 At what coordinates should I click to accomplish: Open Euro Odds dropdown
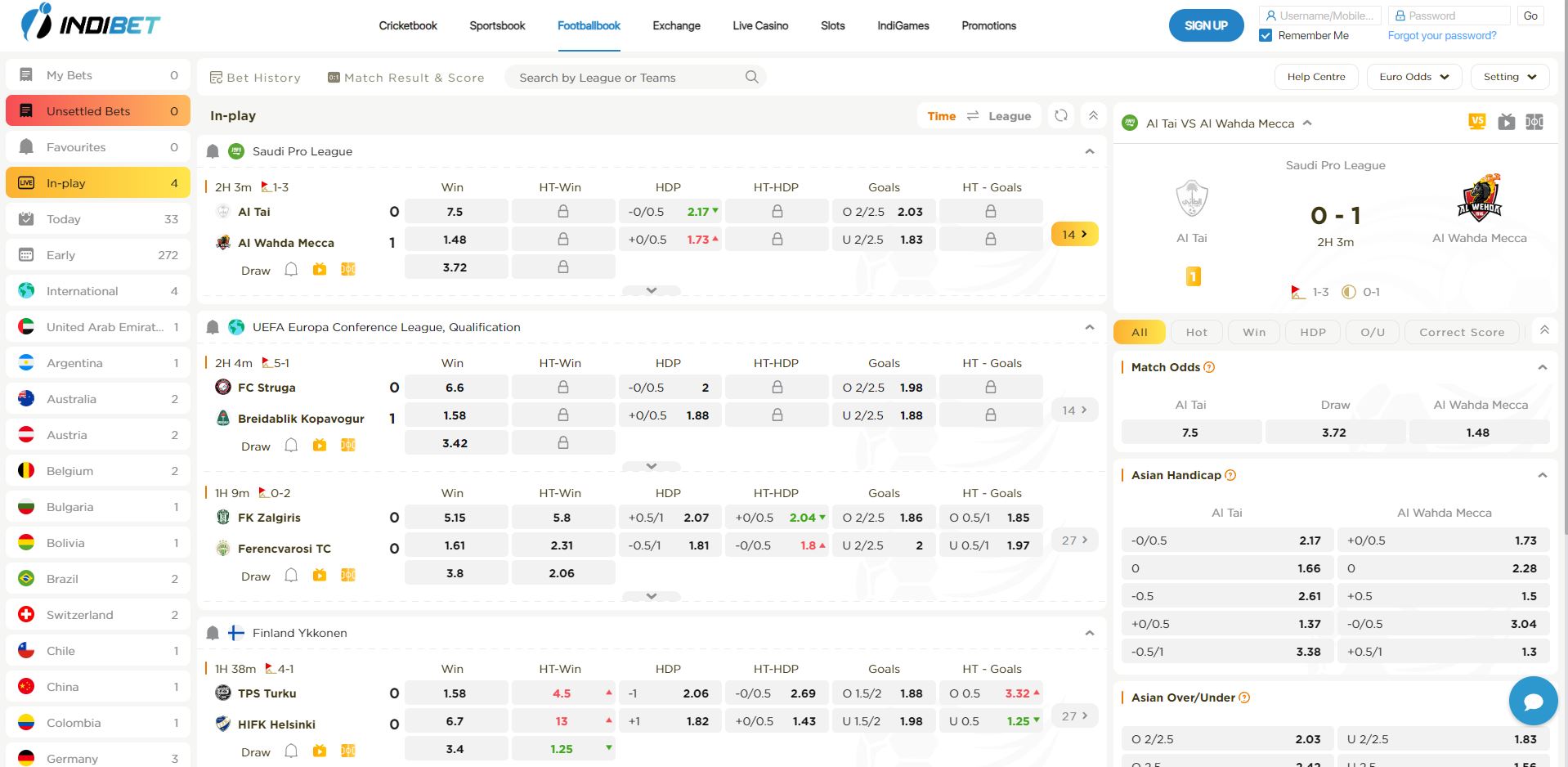pos(1414,77)
